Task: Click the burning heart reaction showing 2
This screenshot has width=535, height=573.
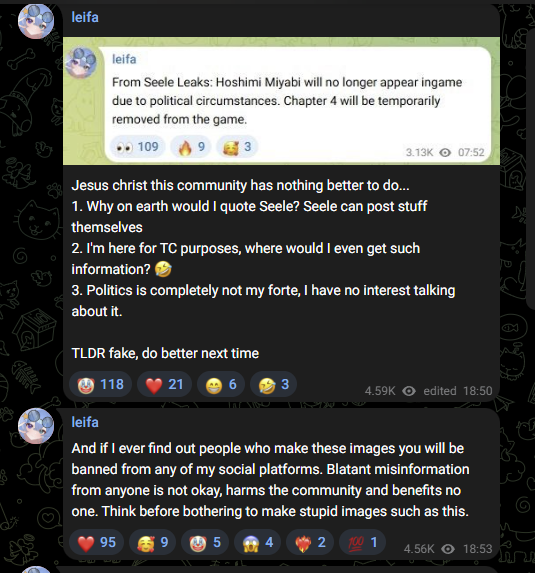Action: [x=310, y=542]
